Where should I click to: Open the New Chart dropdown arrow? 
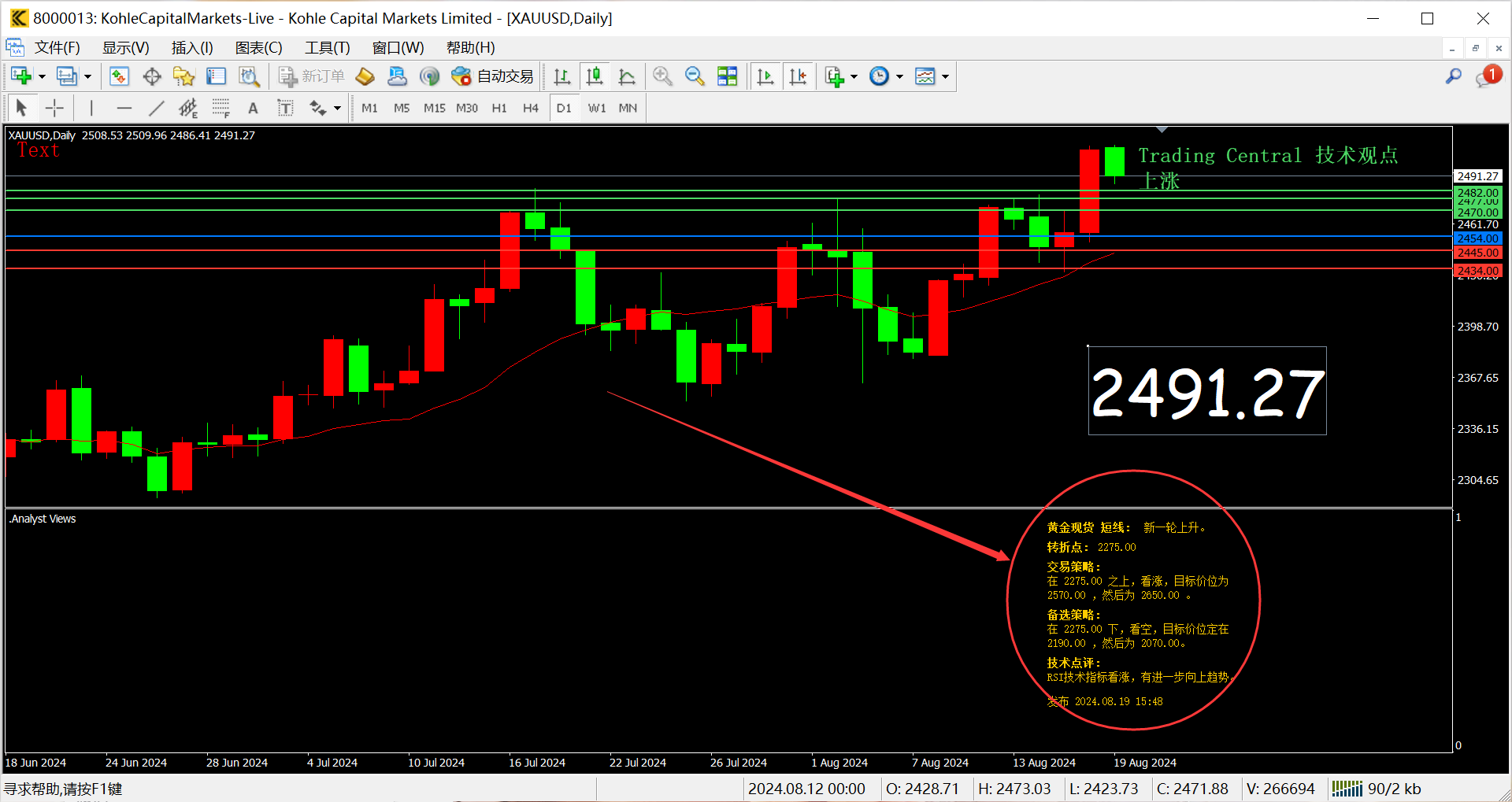[42, 76]
